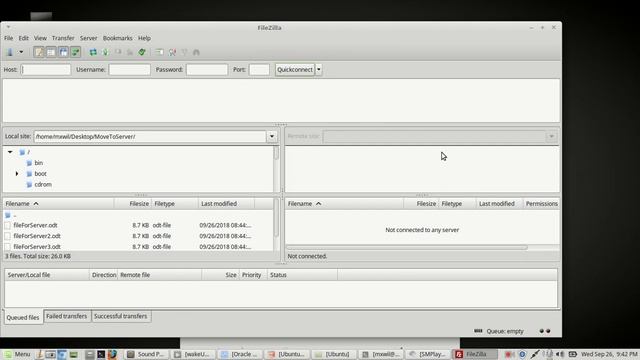Open the Mint Menu button
This screenshot has height=360, width=640.
pos(16,354)
